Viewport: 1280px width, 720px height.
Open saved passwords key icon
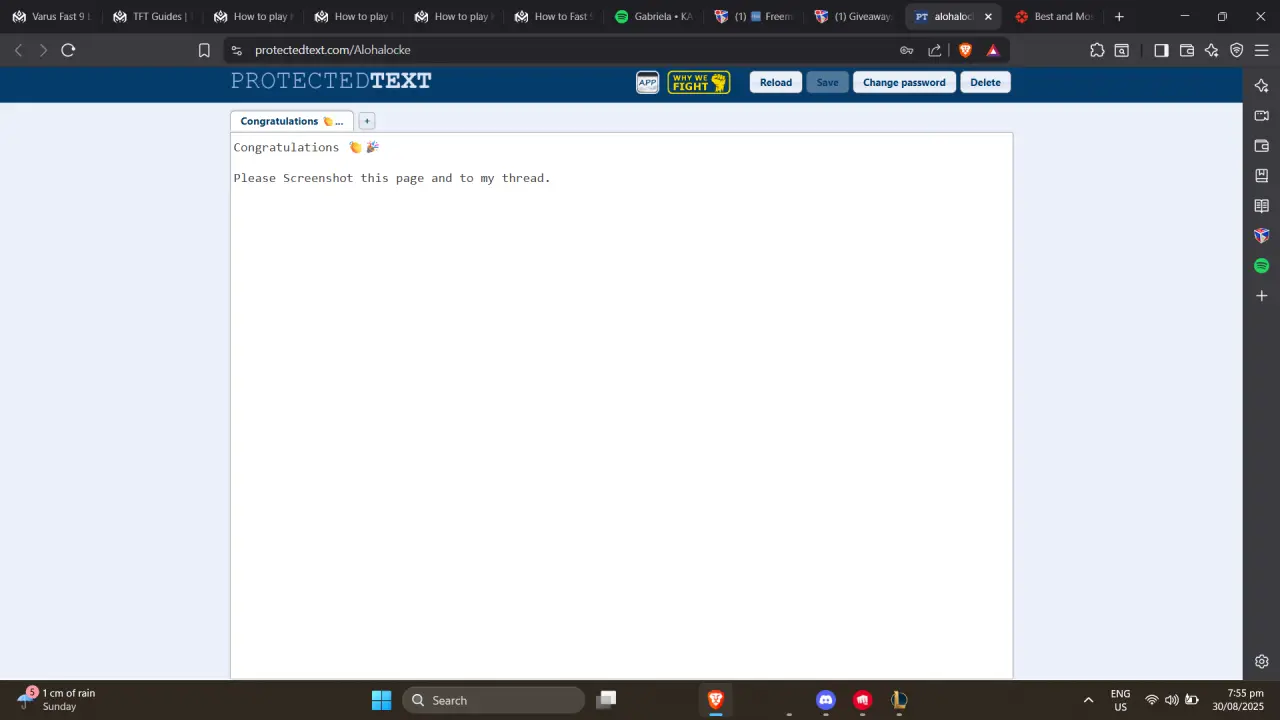pyautogui.click(x=906, y=50)
